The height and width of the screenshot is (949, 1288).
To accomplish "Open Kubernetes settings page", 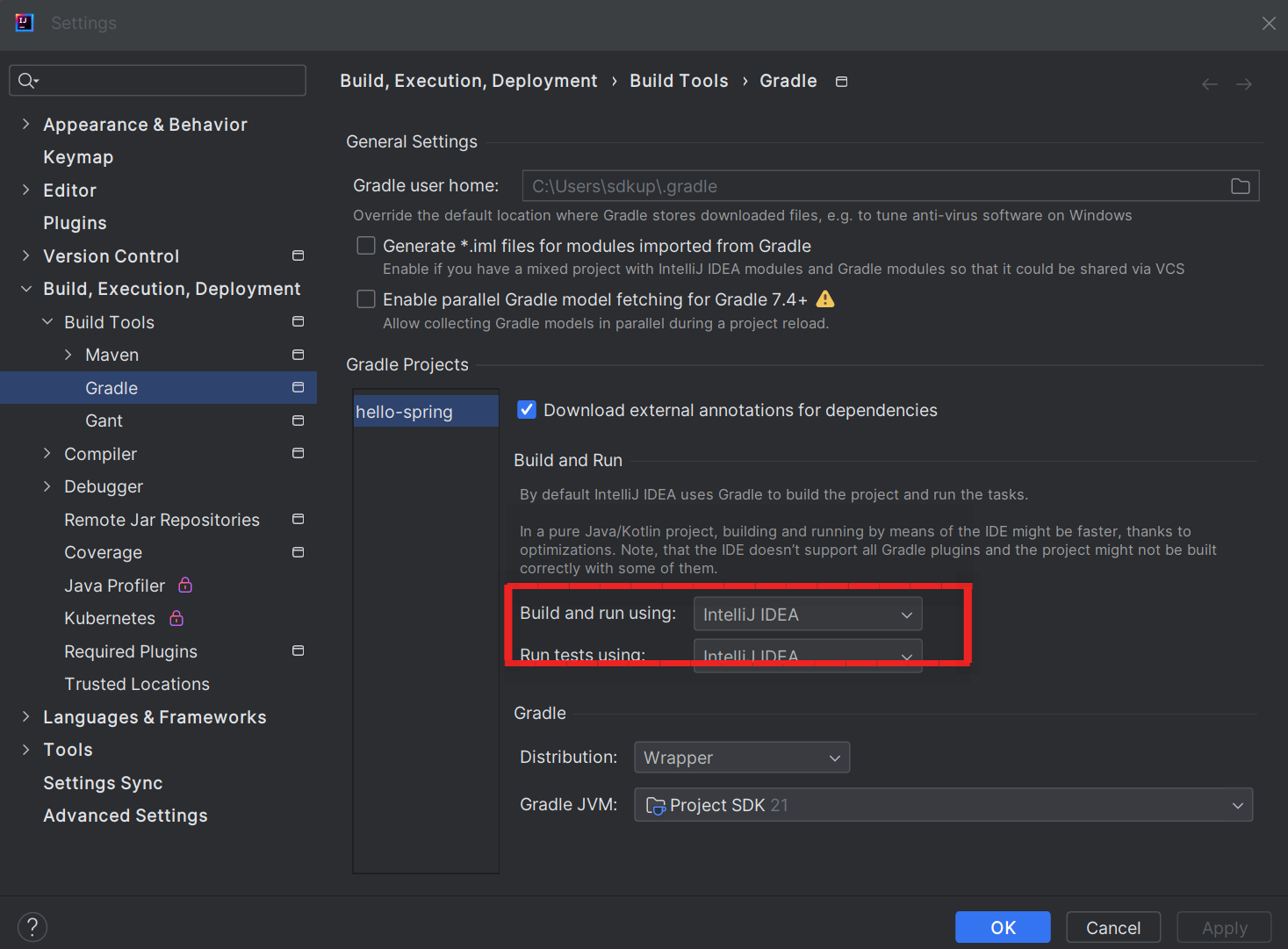I will (x=110, y=618).
